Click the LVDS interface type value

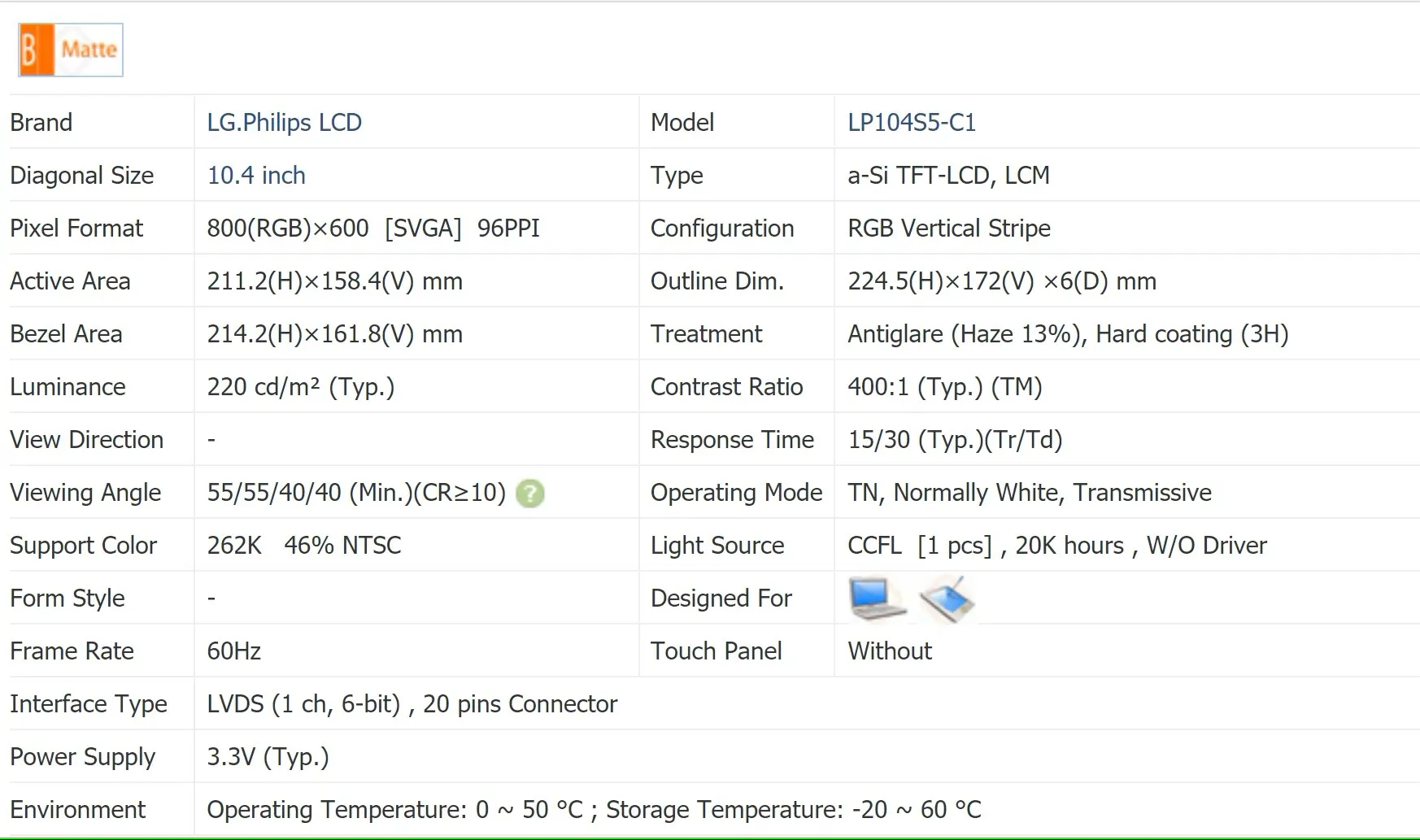coord(412,704)
